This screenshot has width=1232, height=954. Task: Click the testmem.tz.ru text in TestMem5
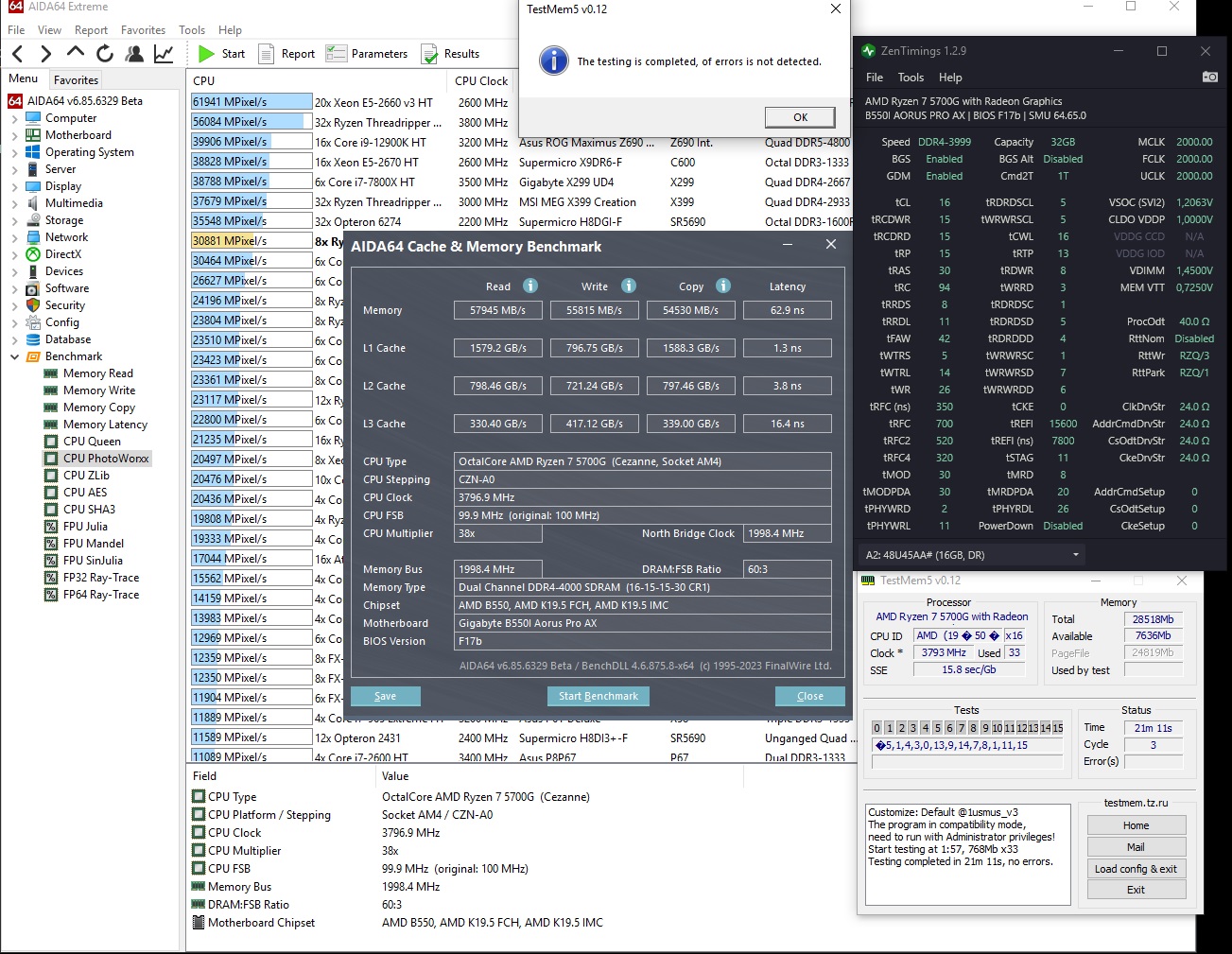1136,803
